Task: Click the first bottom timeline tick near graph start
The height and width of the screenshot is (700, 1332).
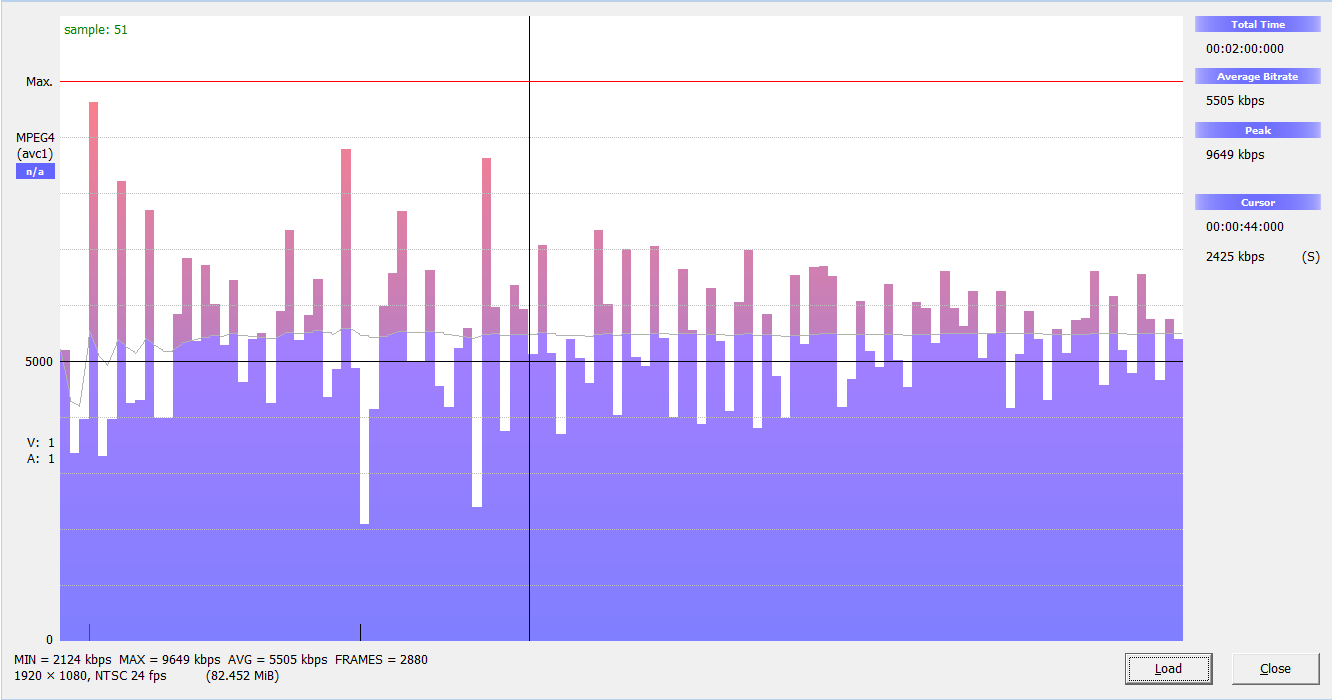Action: [x=89, y=631]
